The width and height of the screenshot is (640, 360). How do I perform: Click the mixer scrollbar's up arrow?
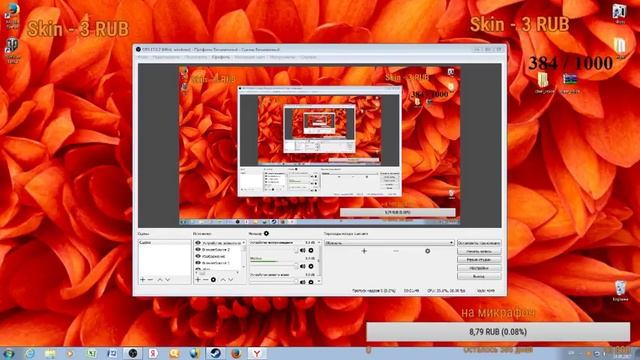(319, 243)
